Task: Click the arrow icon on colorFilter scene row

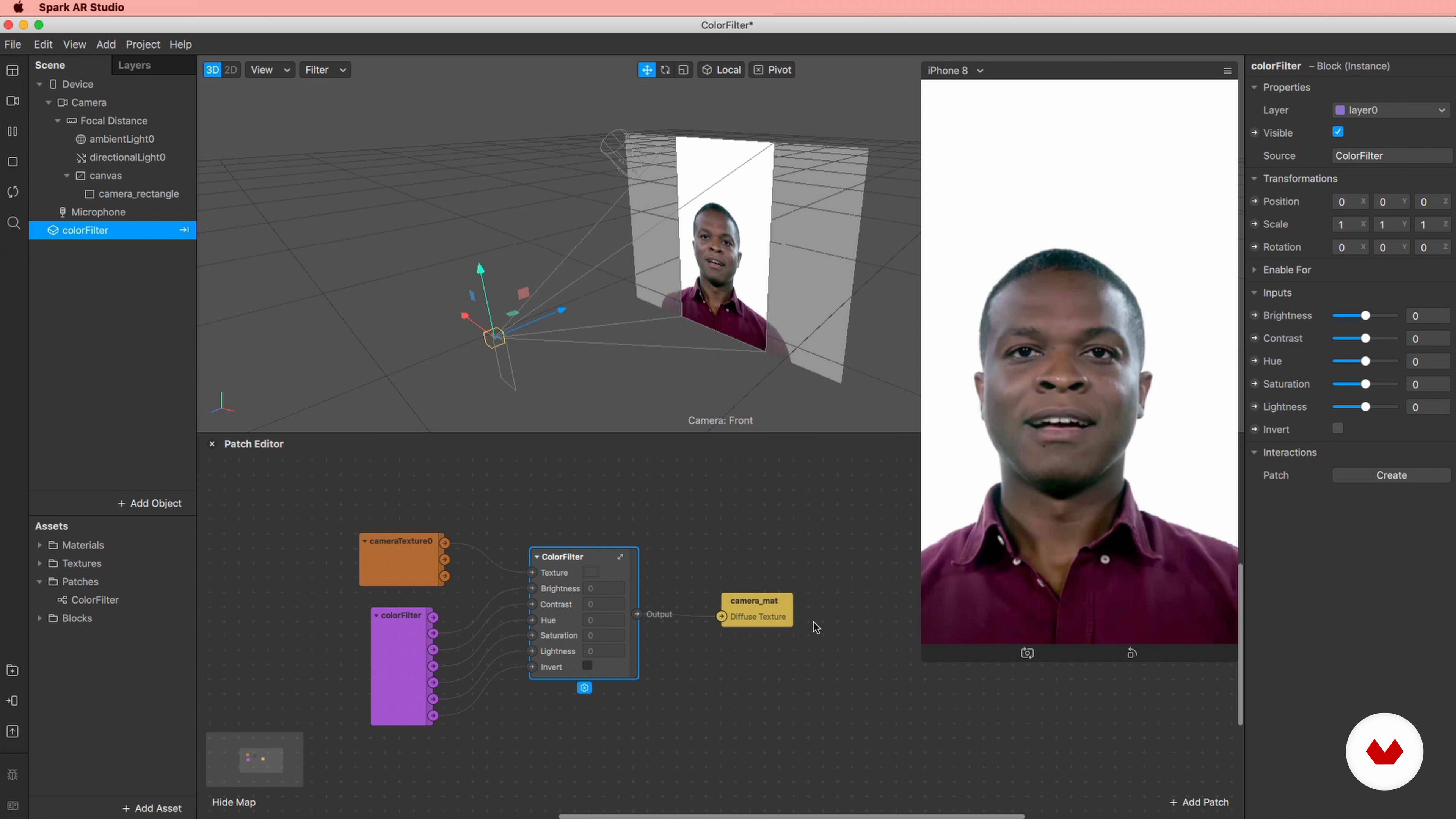Action: coord(184,230)
